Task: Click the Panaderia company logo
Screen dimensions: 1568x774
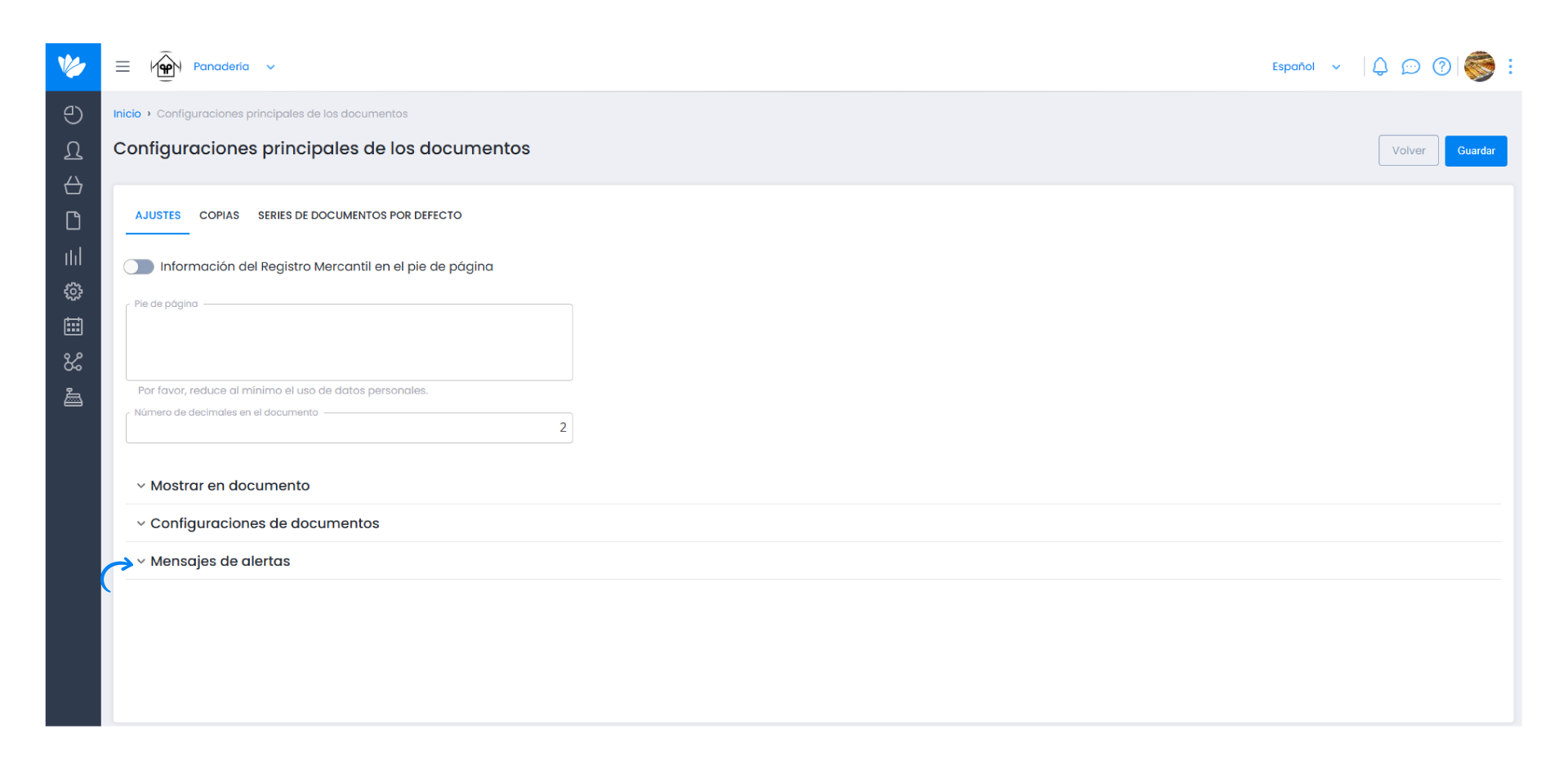Action: pyautogui.click(x=166, y=66)
